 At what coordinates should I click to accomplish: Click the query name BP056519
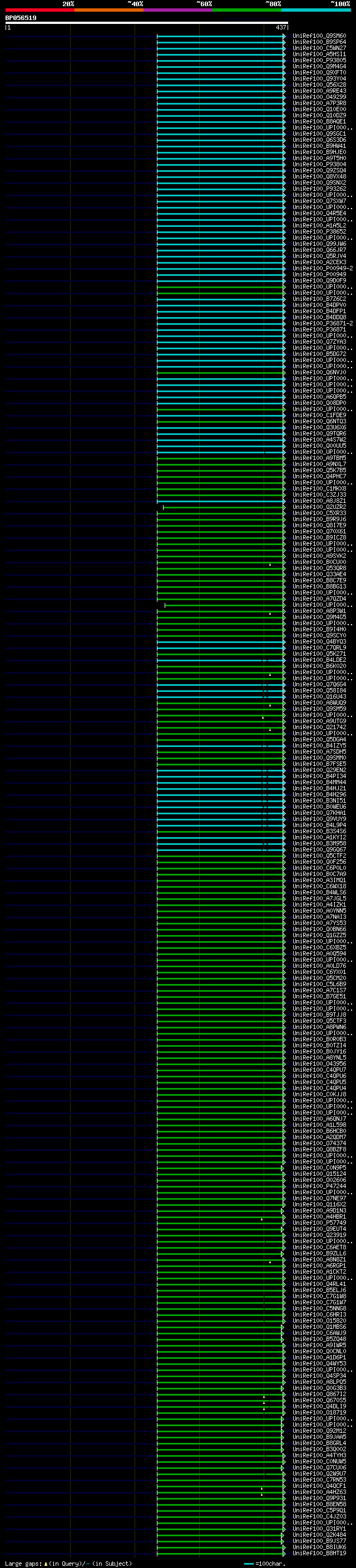(x=21, y=18)
